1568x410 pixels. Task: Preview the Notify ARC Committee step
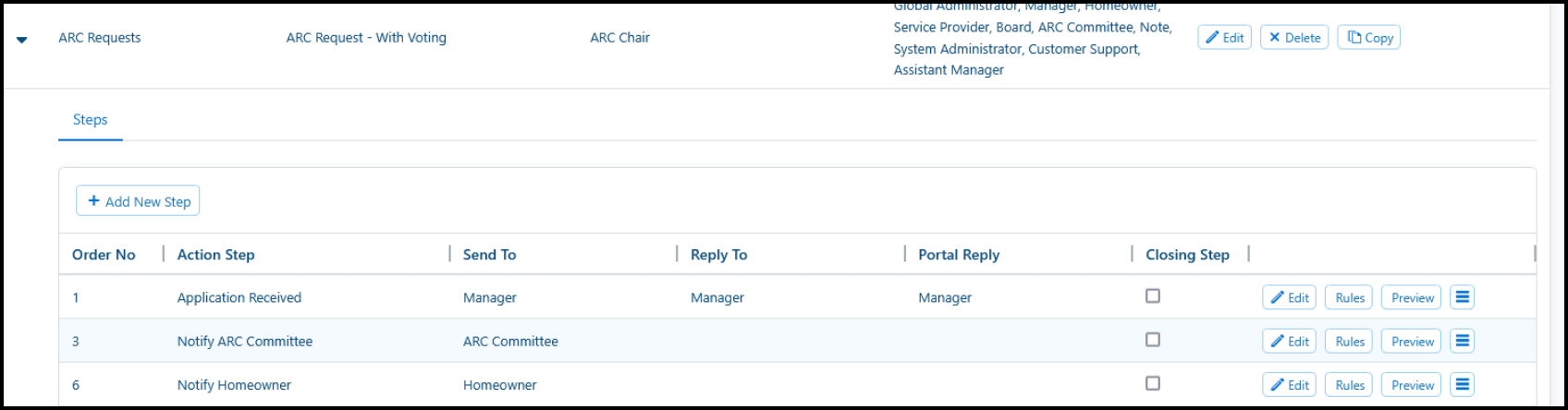pyautogui.click(x=1412, y=342)
